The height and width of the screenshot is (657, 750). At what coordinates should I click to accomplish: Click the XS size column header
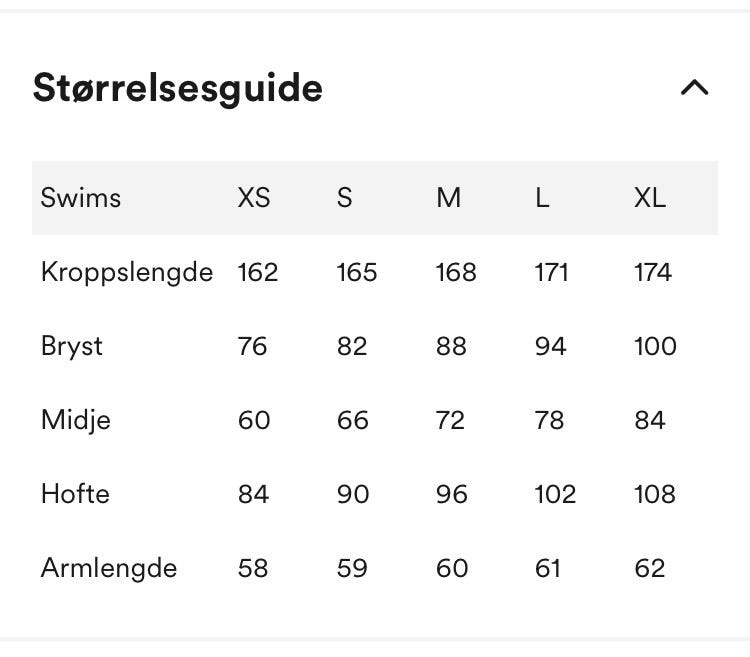click(x=254, y=198)
